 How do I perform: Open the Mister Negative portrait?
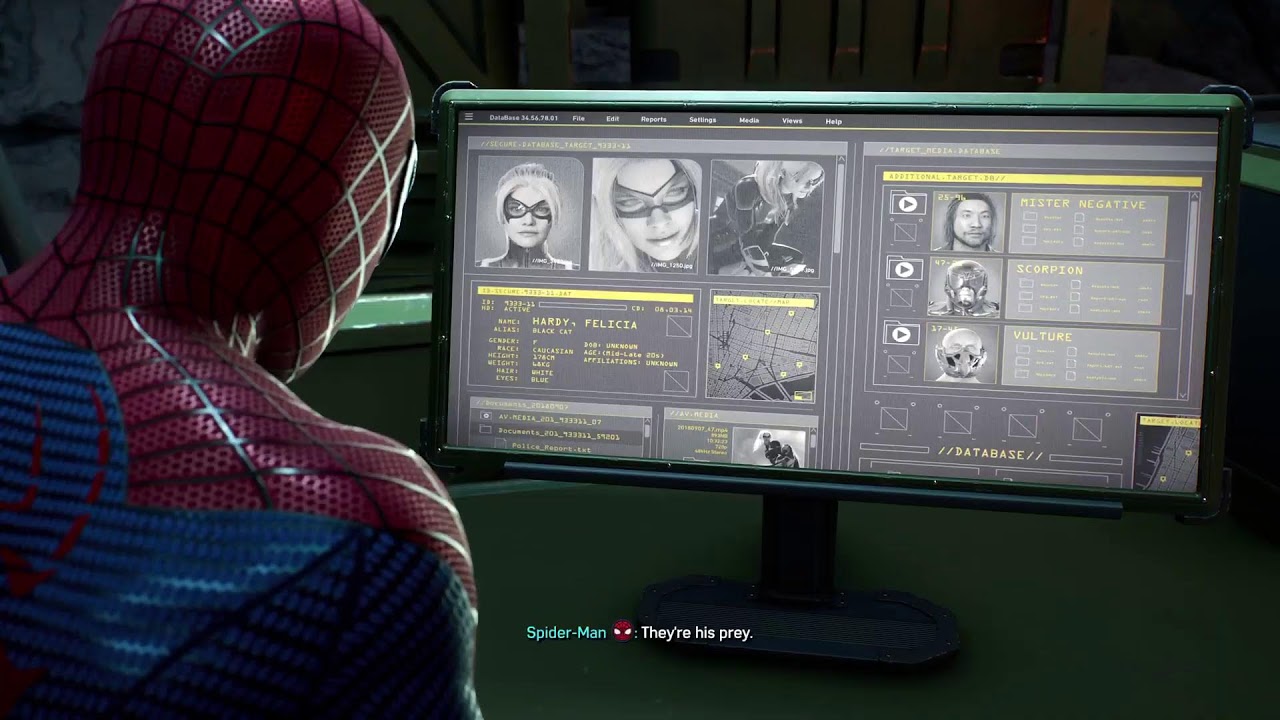click(x=969, y=220)
